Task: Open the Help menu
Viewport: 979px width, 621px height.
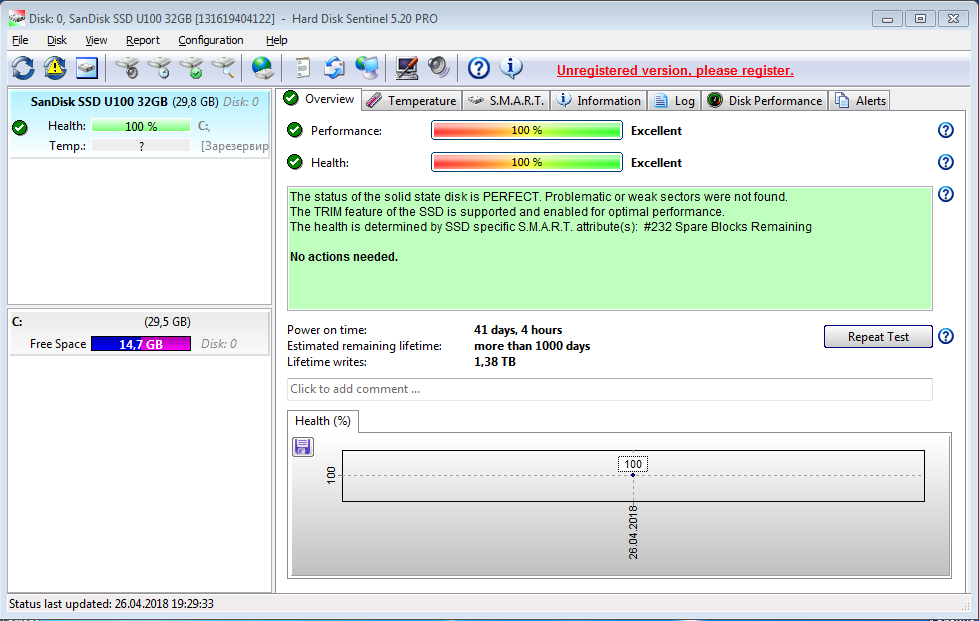Action: pyautogui.click(x=277, y=40)
